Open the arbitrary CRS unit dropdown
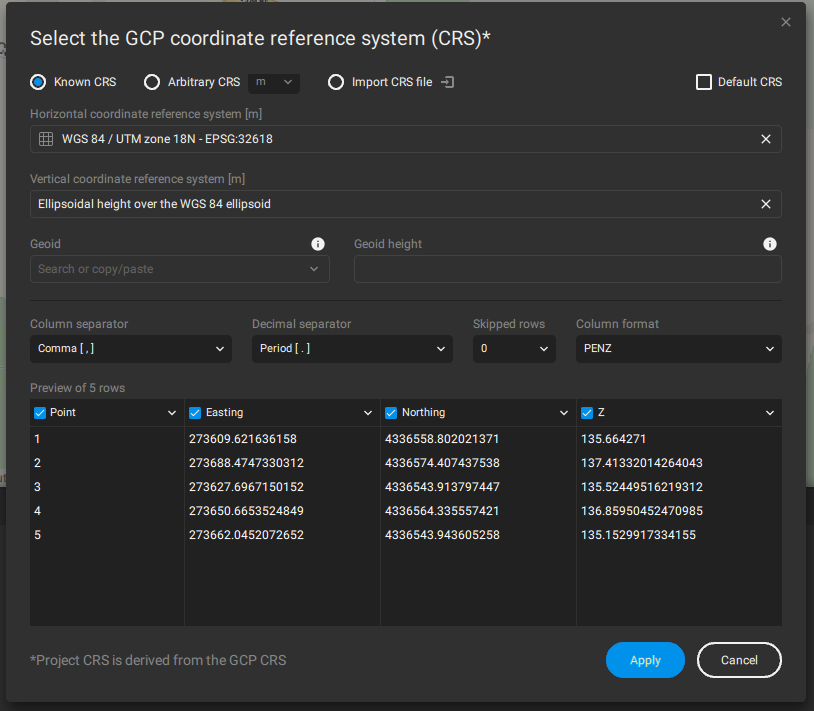Viewport: 814px width, 711px height. 274,83
